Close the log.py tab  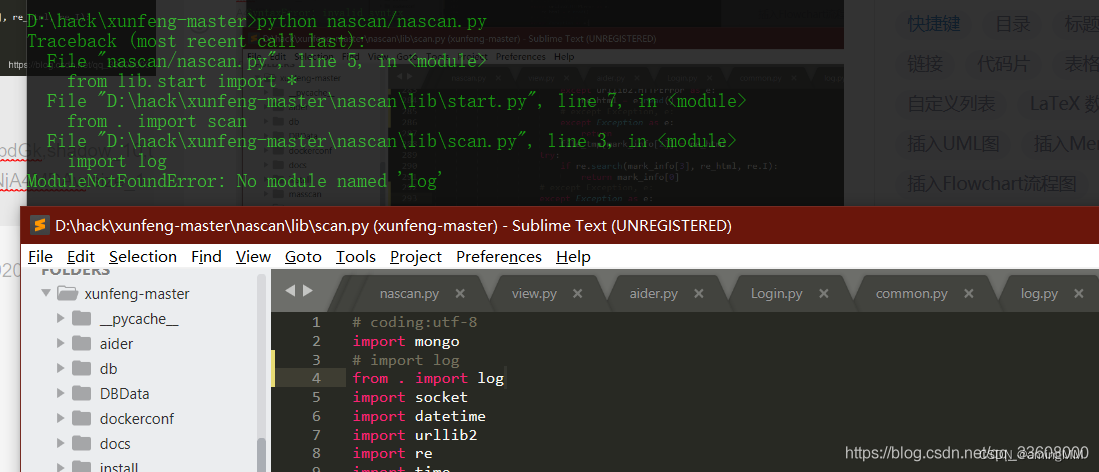pyautogui.click(x=1078, y=293)
